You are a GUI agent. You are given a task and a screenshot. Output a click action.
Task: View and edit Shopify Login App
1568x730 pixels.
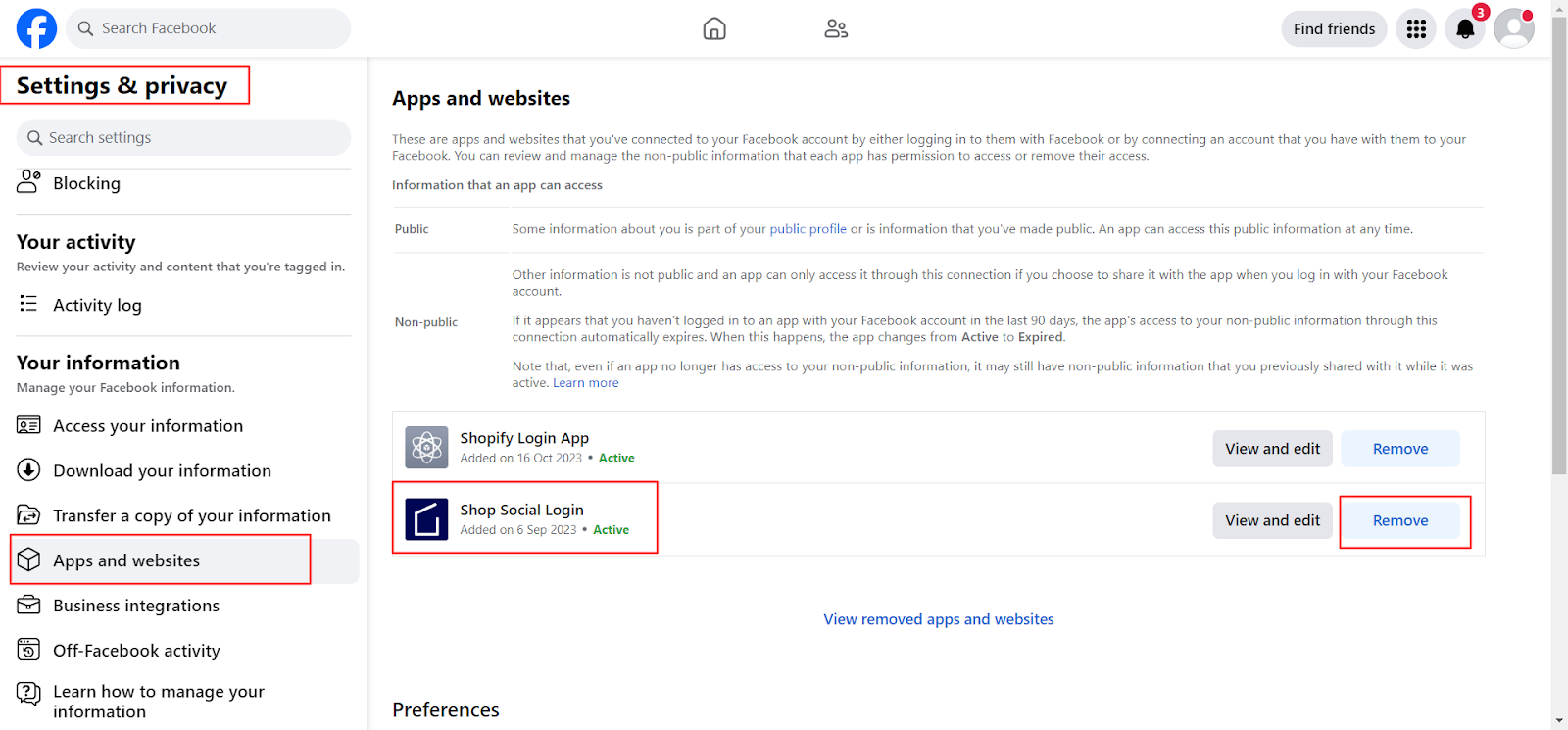(1272, 449)
